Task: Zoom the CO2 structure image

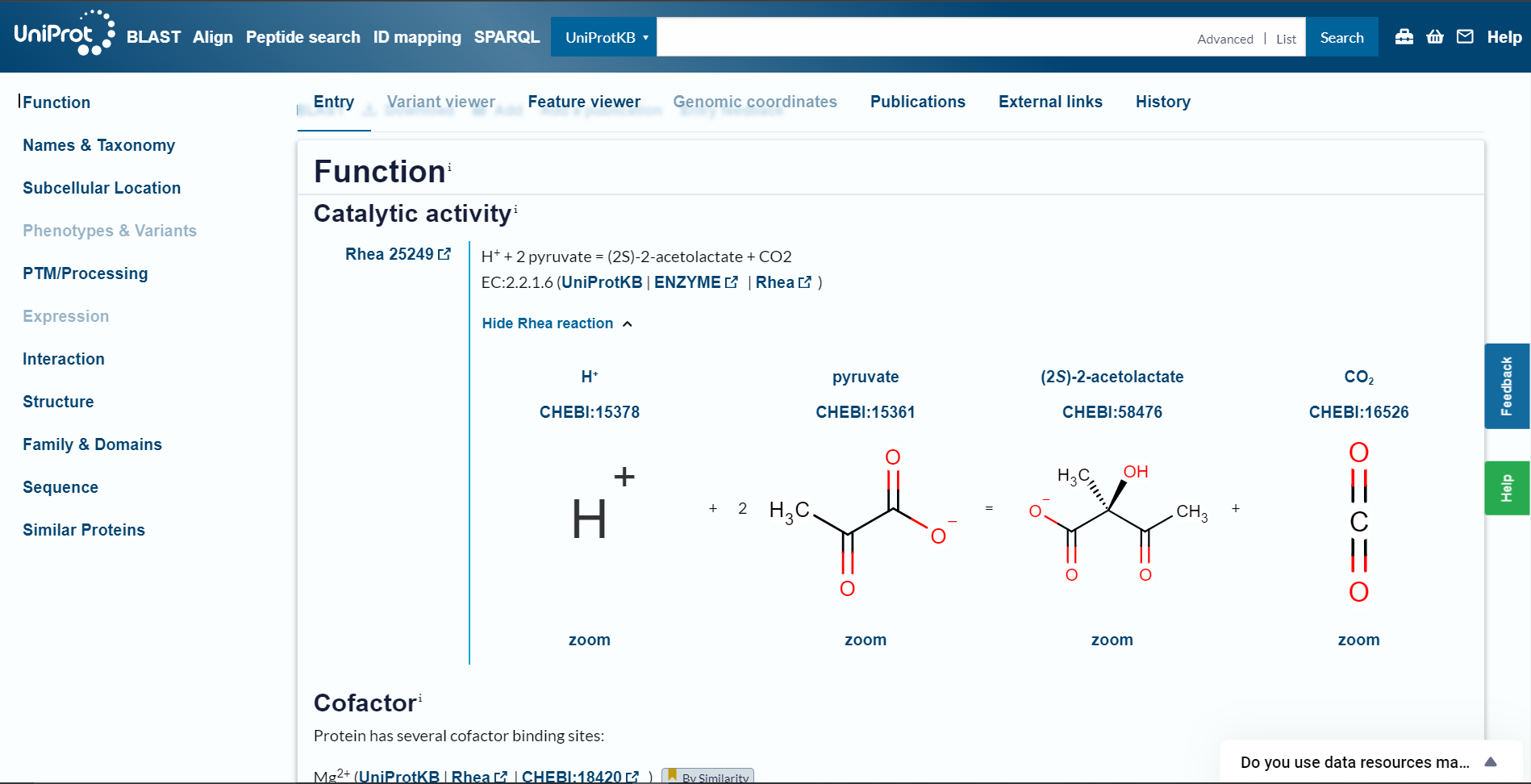Action: coord(1359,640)
